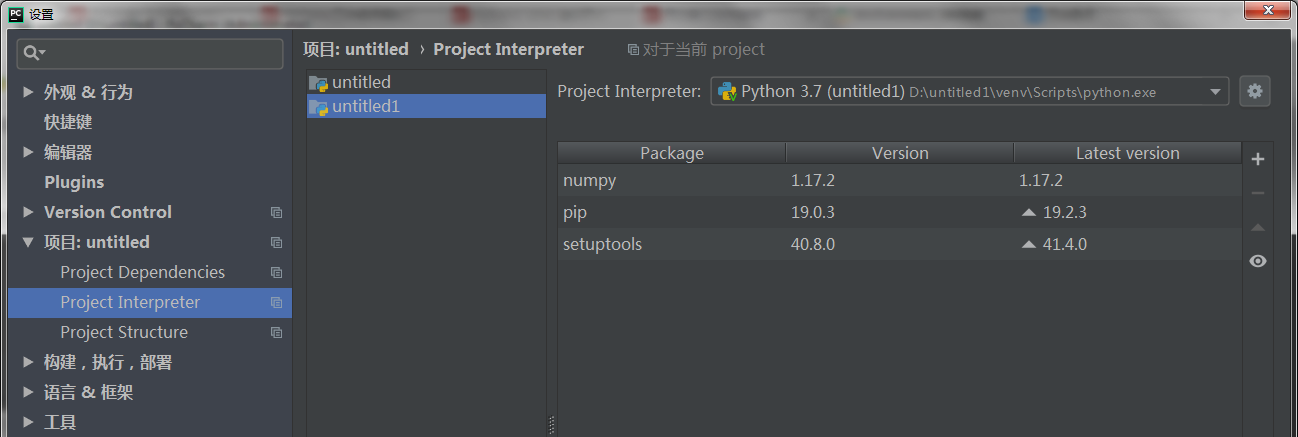Screen dimensions: 1298x437
Task: Click the project-level icon beside Project Structure
Action: pyautogui.click(x=276, y=332)
